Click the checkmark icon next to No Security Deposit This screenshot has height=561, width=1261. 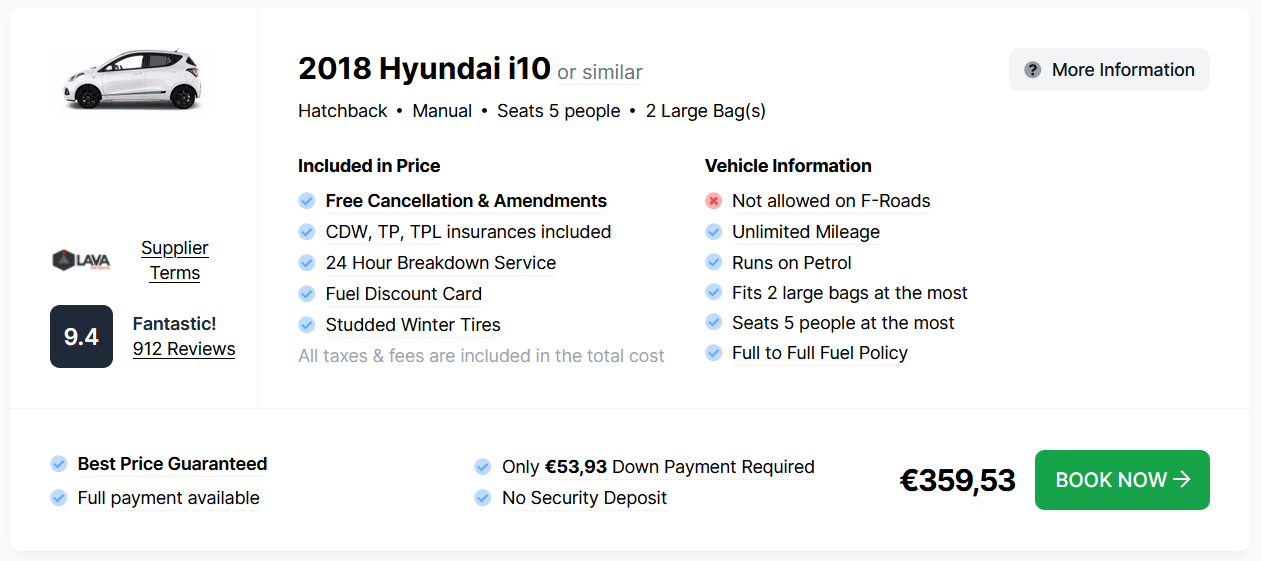483,498
